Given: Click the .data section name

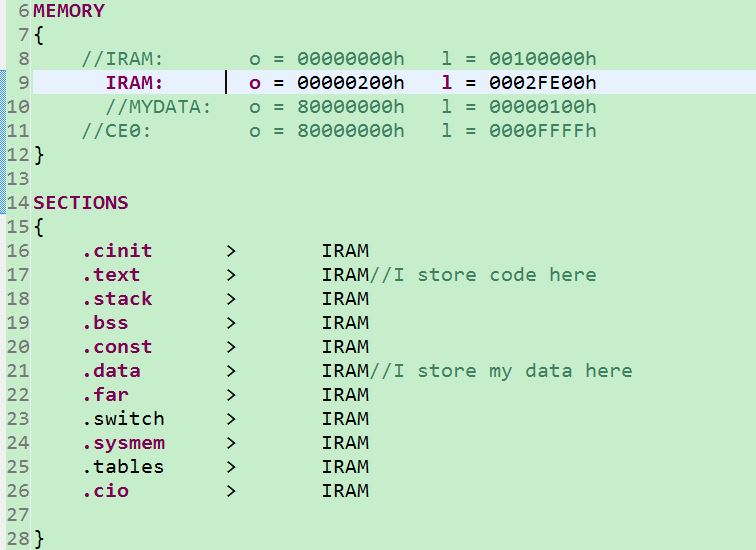Looking at the screenshot, I should point(111,371).
